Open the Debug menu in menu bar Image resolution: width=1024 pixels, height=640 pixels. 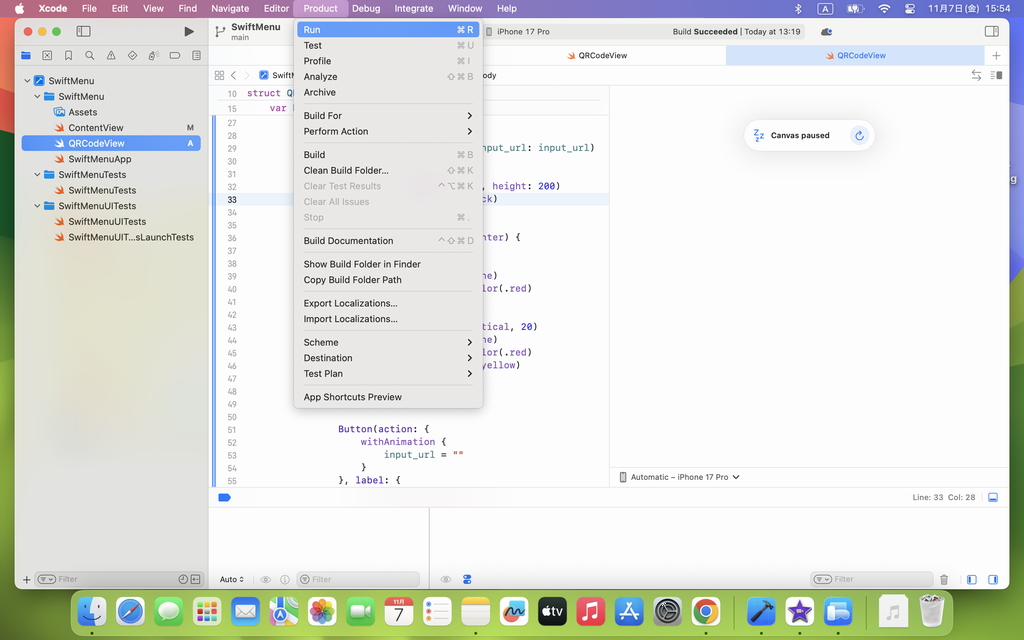pyautogui.click(x=366, y=8)
